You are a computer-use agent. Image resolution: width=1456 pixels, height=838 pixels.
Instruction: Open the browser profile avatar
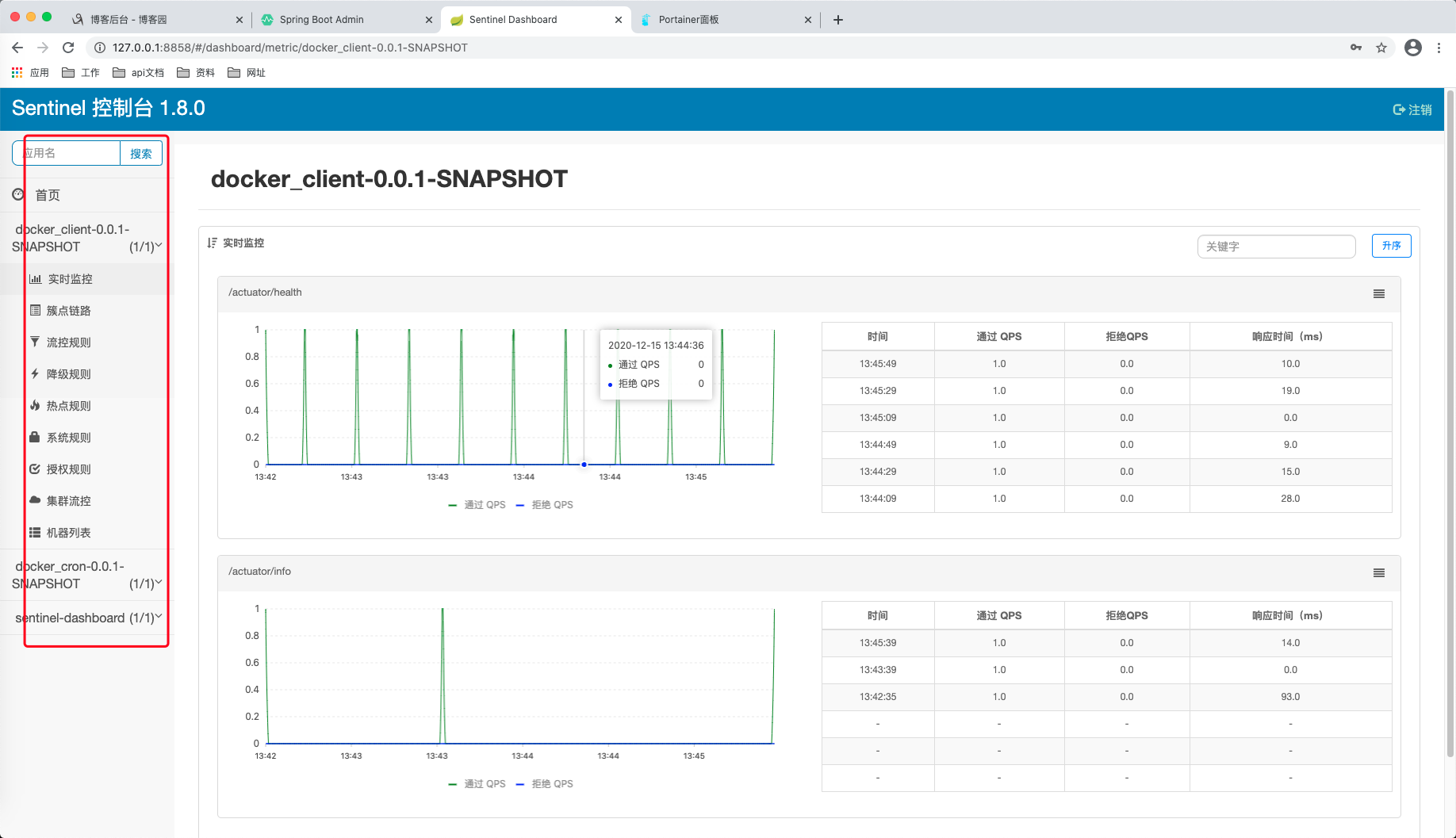(x=1413, y=48)
